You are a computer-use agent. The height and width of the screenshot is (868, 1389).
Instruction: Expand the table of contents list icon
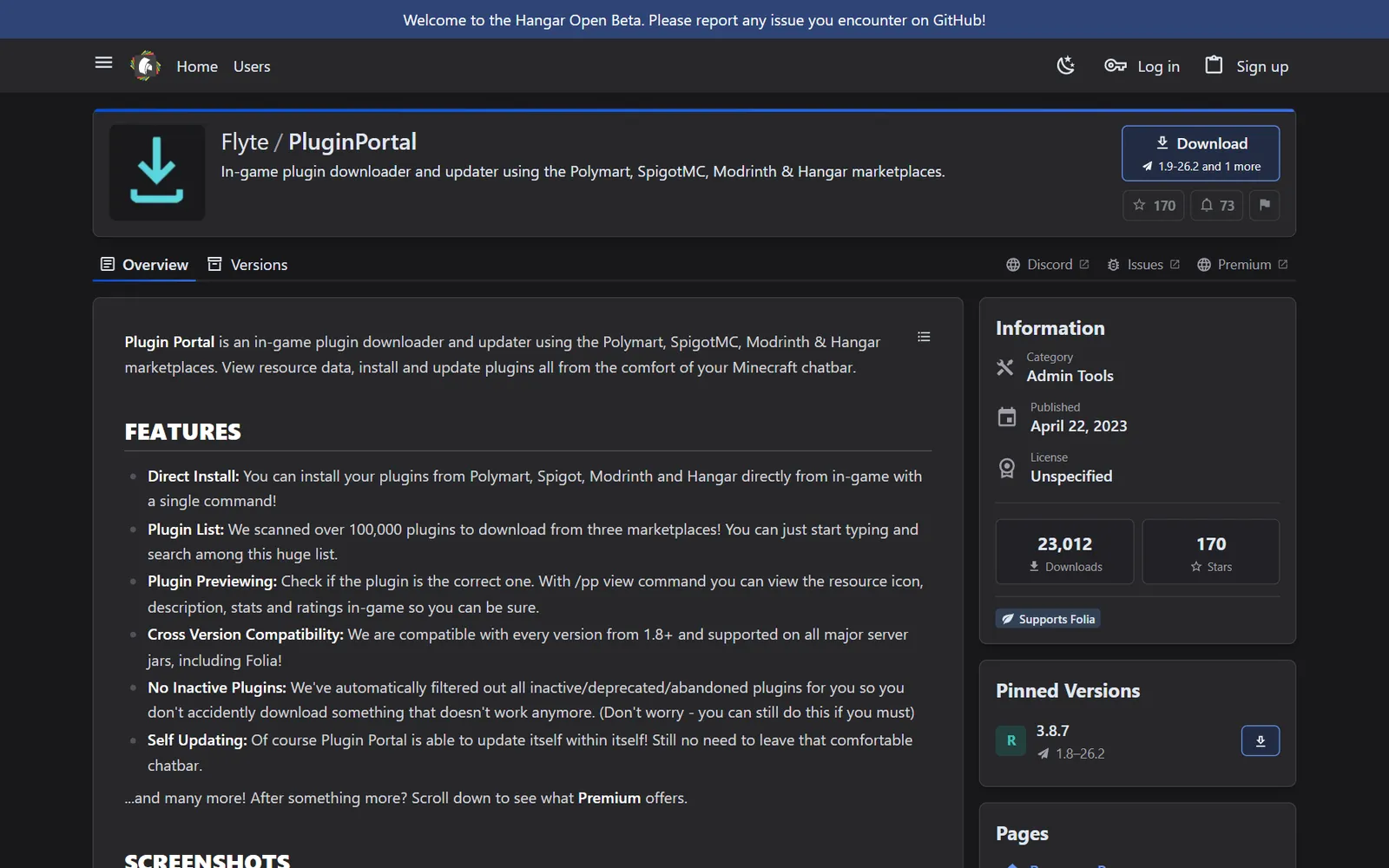(924, 337)
